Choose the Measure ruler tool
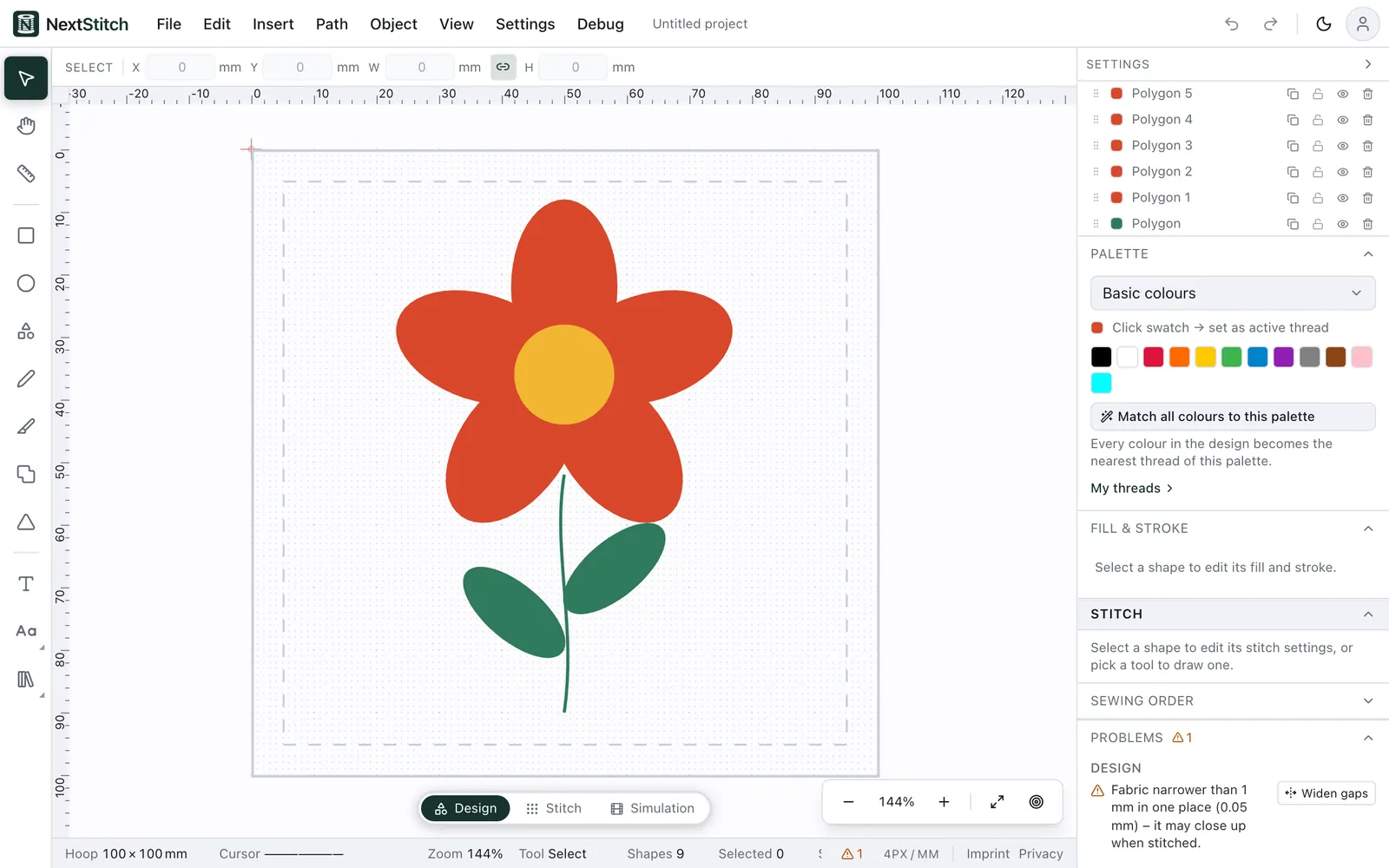 point(26,174)
